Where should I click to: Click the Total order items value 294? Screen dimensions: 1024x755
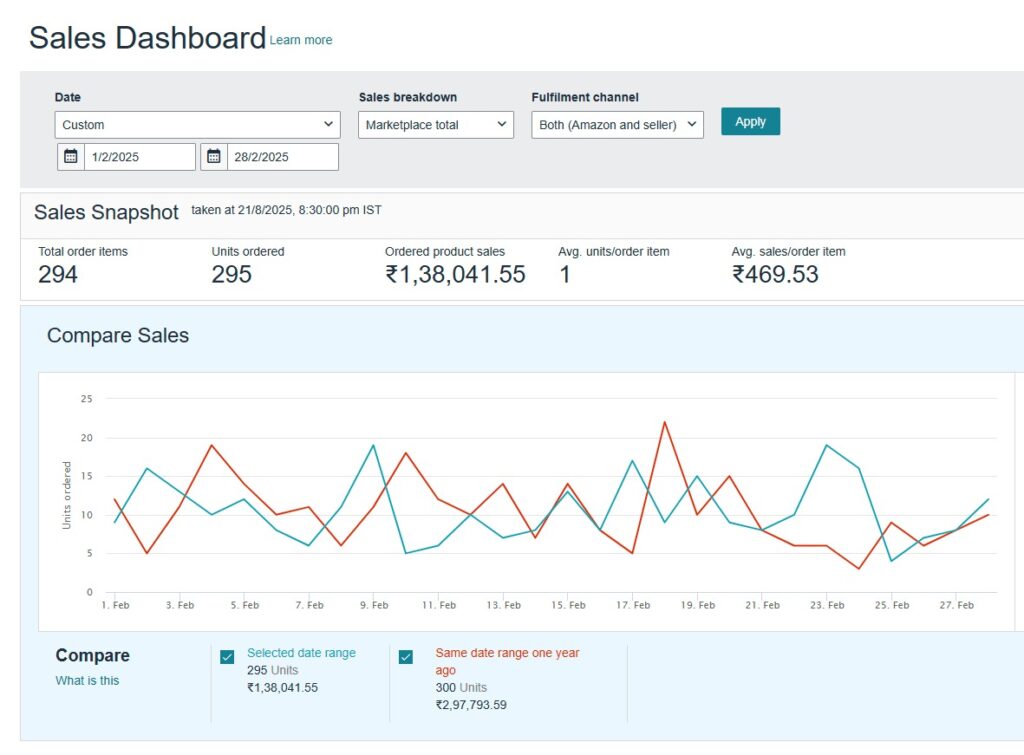[x=58, y=275]
